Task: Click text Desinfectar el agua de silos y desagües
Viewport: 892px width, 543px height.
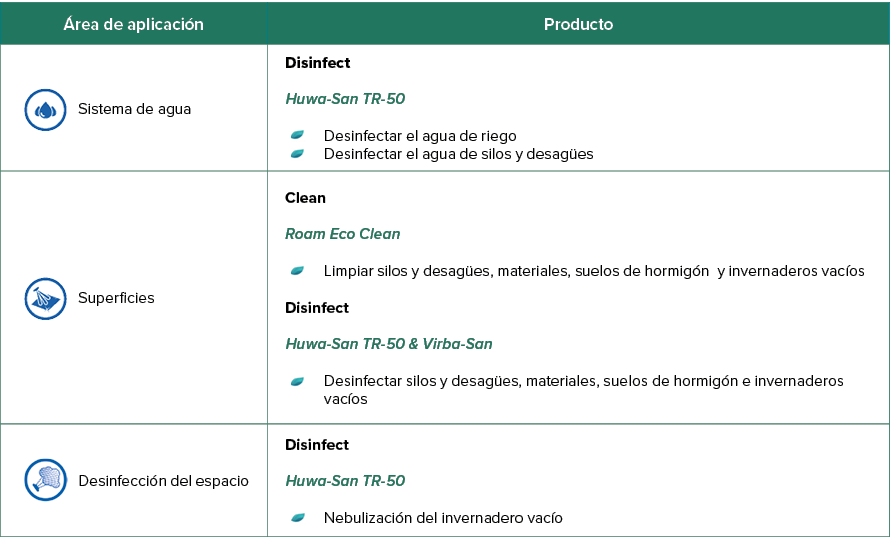Action: (x=459, y=154)
